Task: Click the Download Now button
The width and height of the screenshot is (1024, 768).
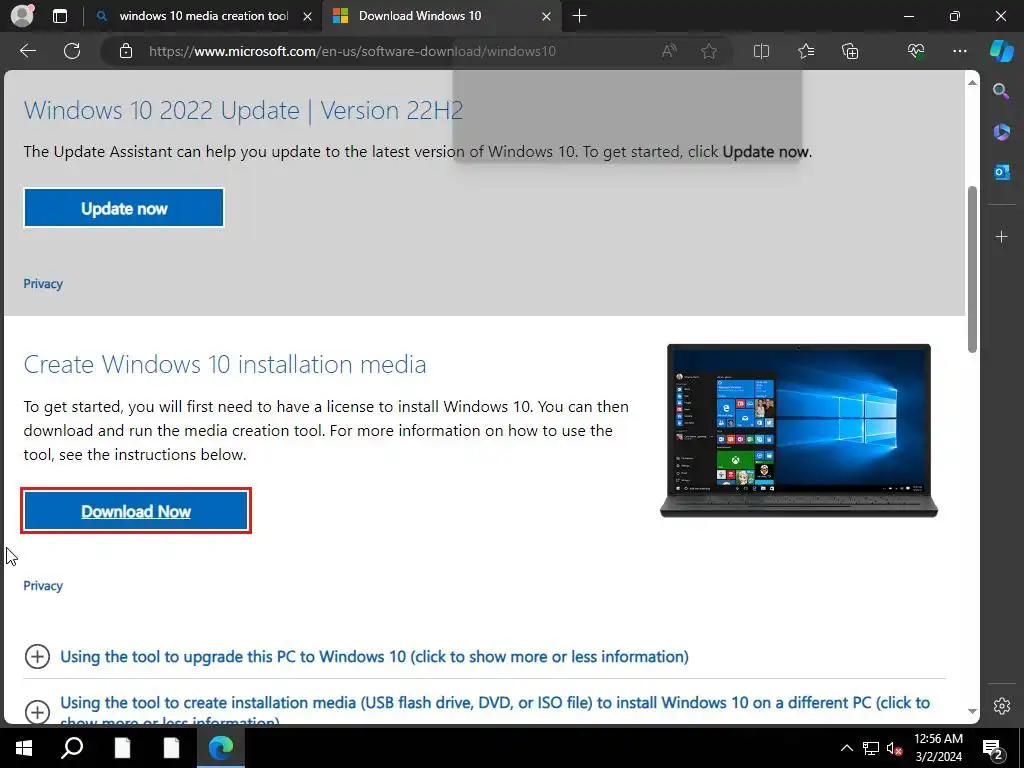Action: 136,511
